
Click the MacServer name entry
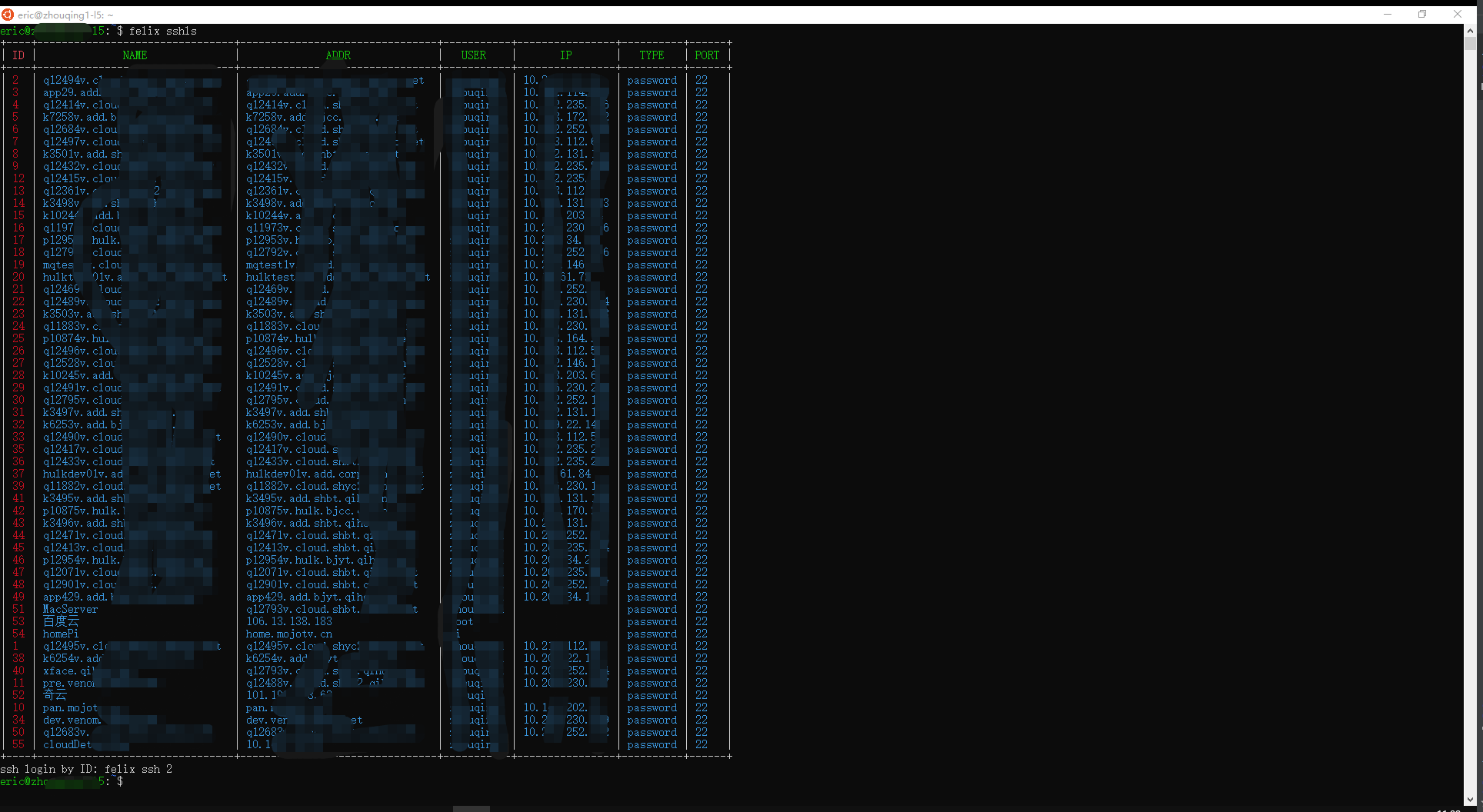click(70, 609)
